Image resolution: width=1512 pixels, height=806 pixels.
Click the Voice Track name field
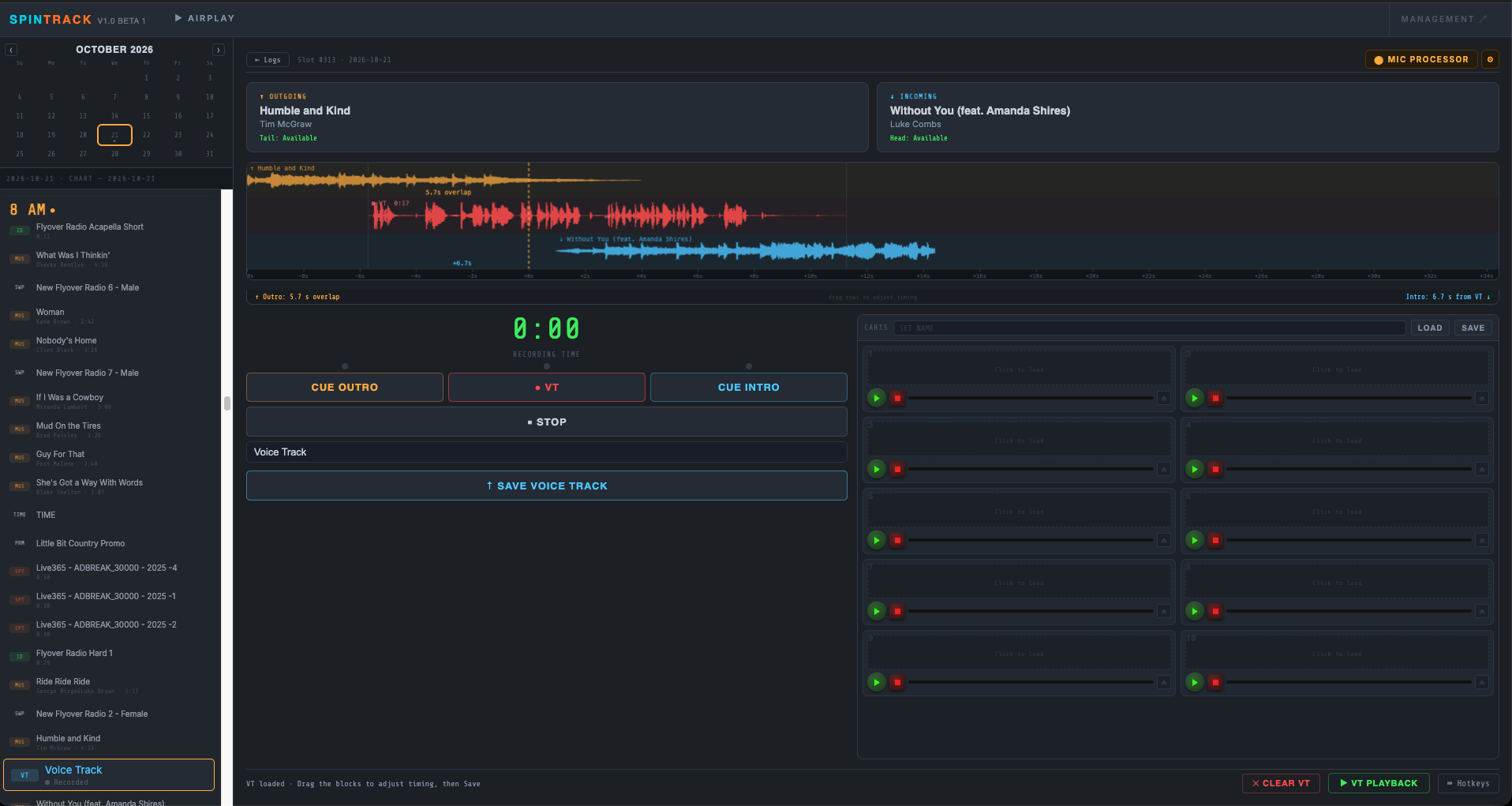tap(547, 452)
